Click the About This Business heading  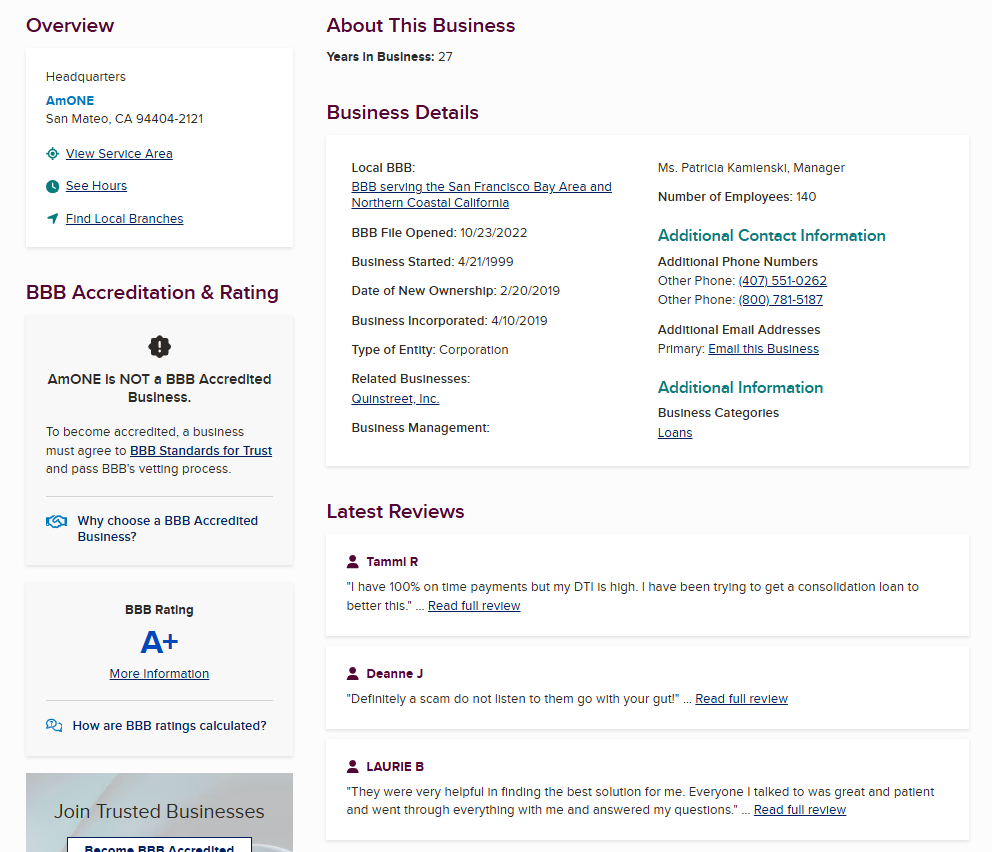(x=421, y=25)
